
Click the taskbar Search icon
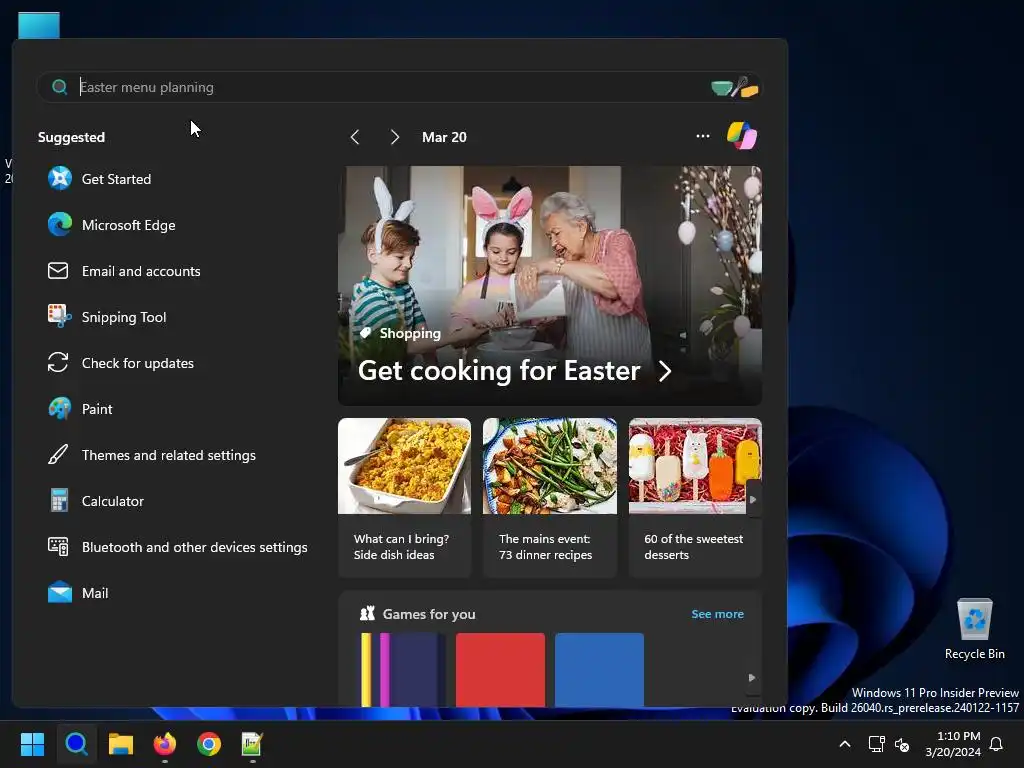(x=76, y=744)
